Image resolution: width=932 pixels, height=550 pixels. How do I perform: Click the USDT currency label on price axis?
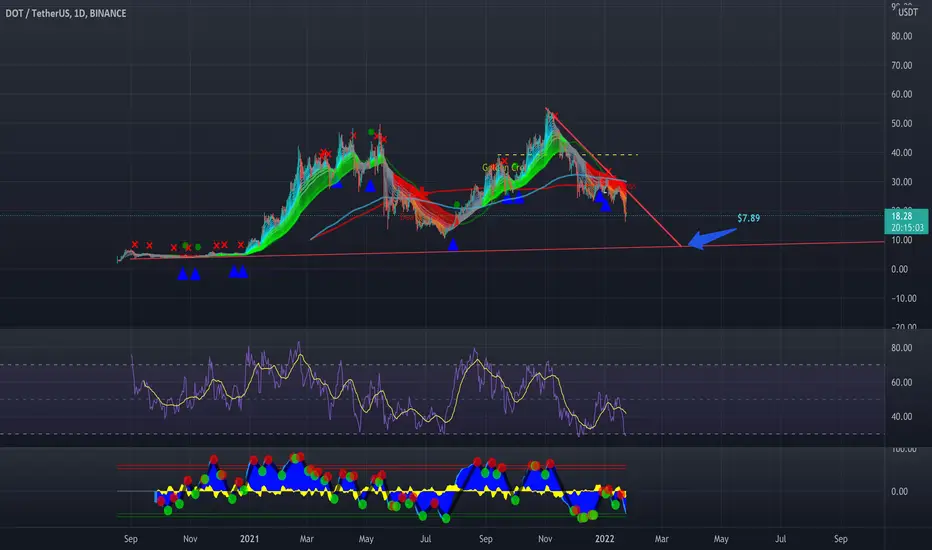coord(908,12)
